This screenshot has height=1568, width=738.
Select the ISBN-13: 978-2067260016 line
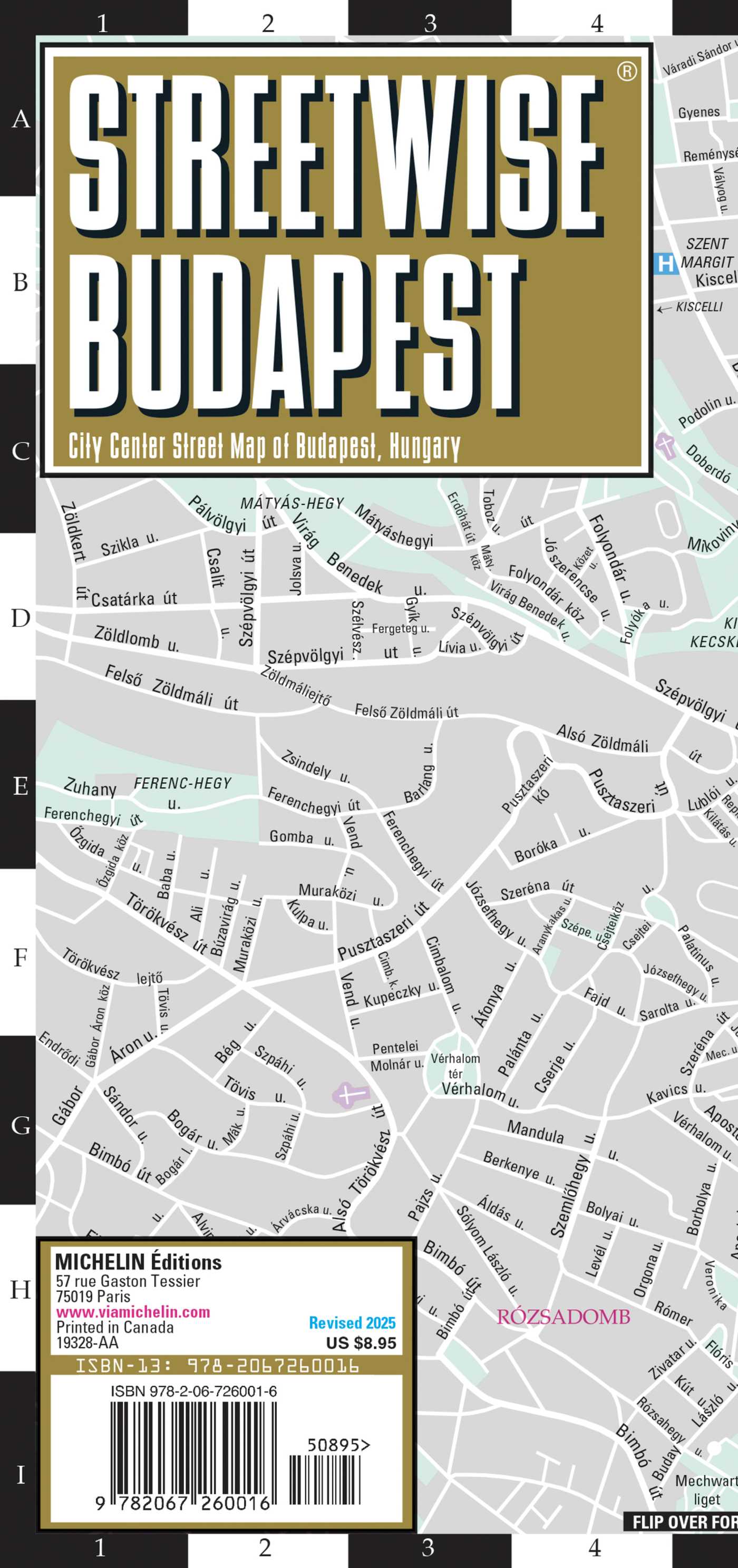click(x=217, y=1365)
